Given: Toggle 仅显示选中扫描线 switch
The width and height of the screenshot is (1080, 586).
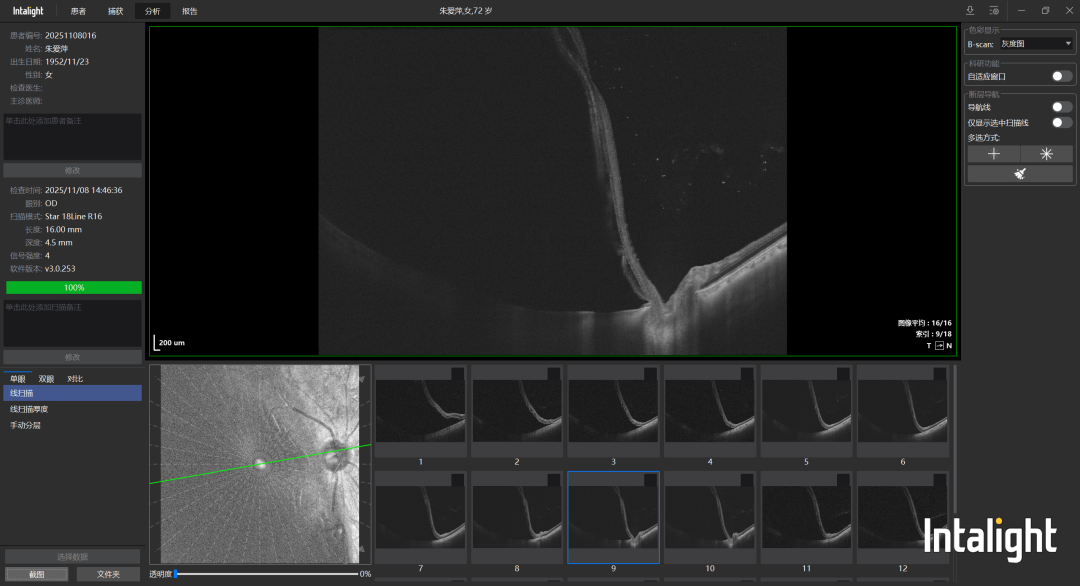Looking at the screenshot, I should click(1061, 122).
